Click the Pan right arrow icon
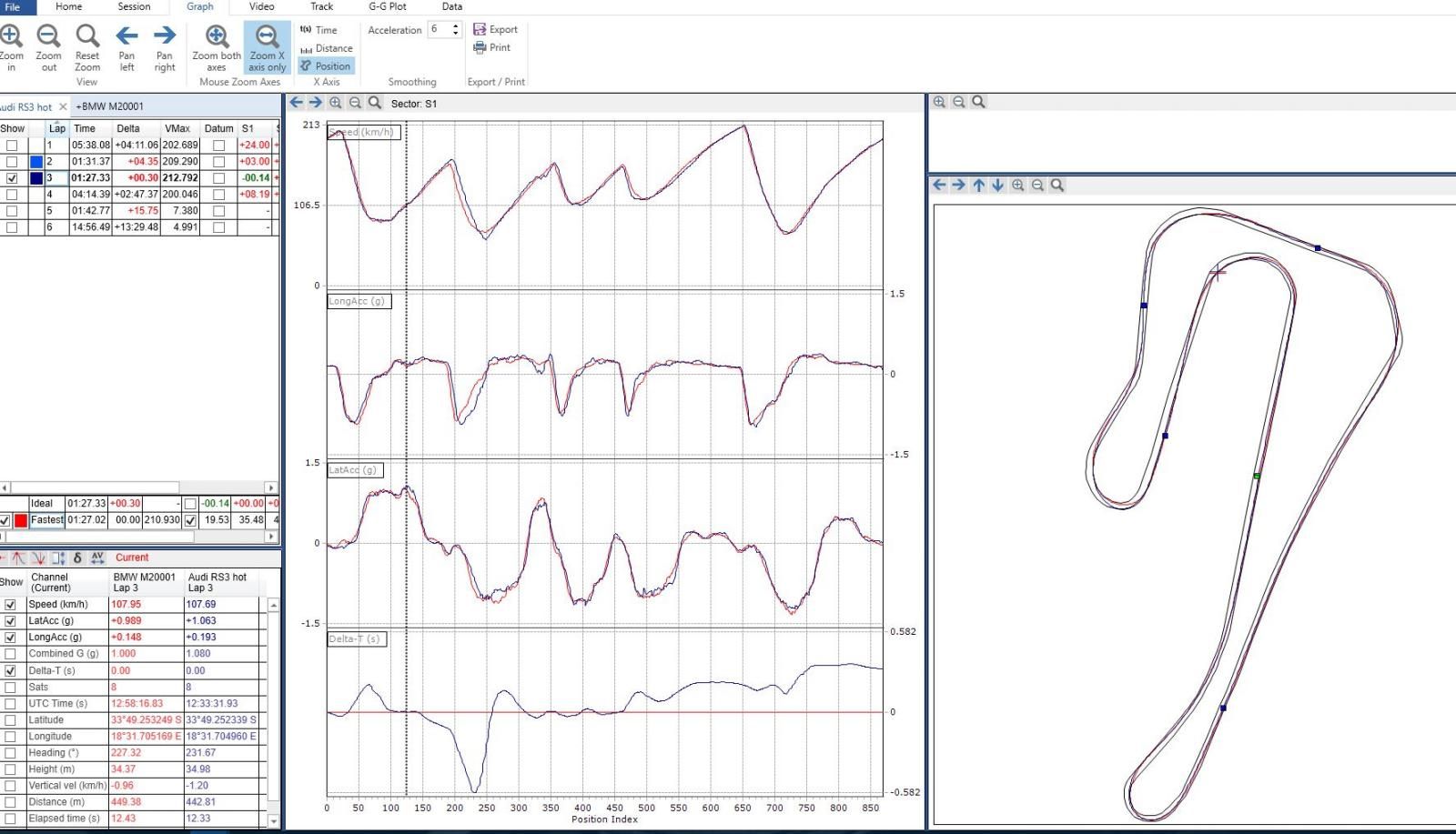 (165, 36)
